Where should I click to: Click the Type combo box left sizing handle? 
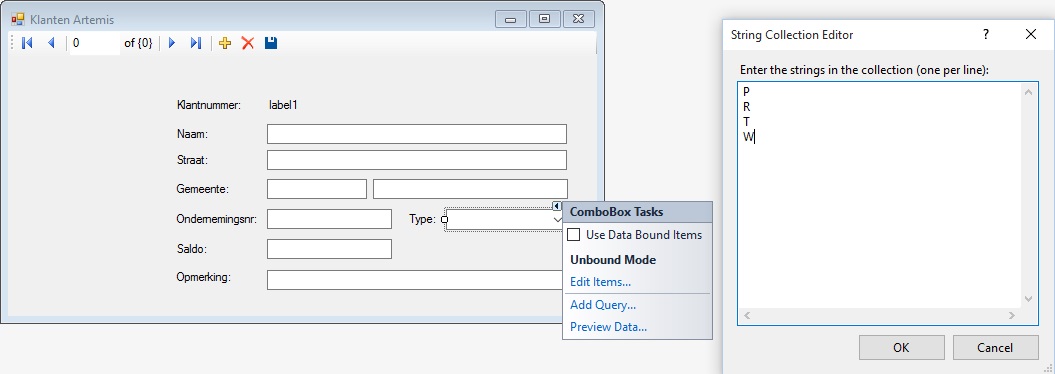pyautogui.click(x=444, y=219)
